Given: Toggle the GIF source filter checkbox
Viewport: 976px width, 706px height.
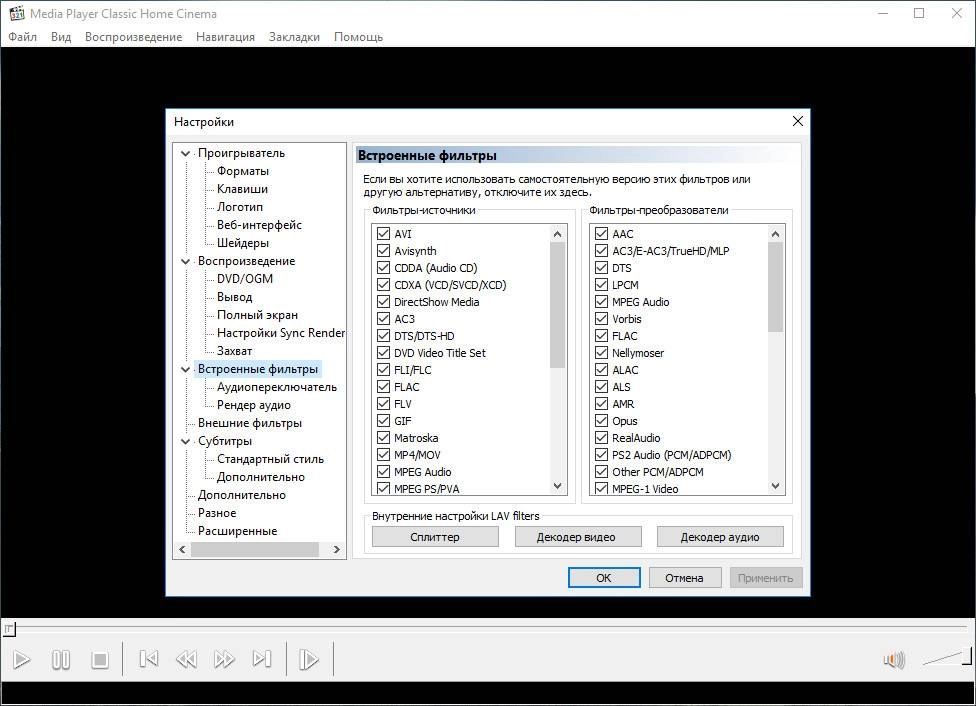Looking at the screenshot, I should pyautogui.click(x=383, y=421).
